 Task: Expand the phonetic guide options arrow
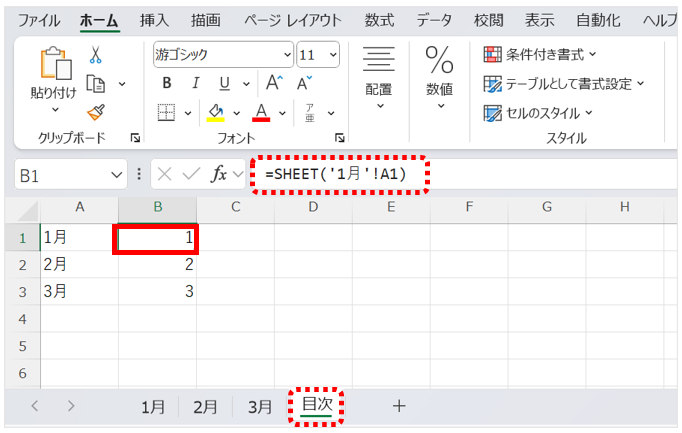coord(331,113)
